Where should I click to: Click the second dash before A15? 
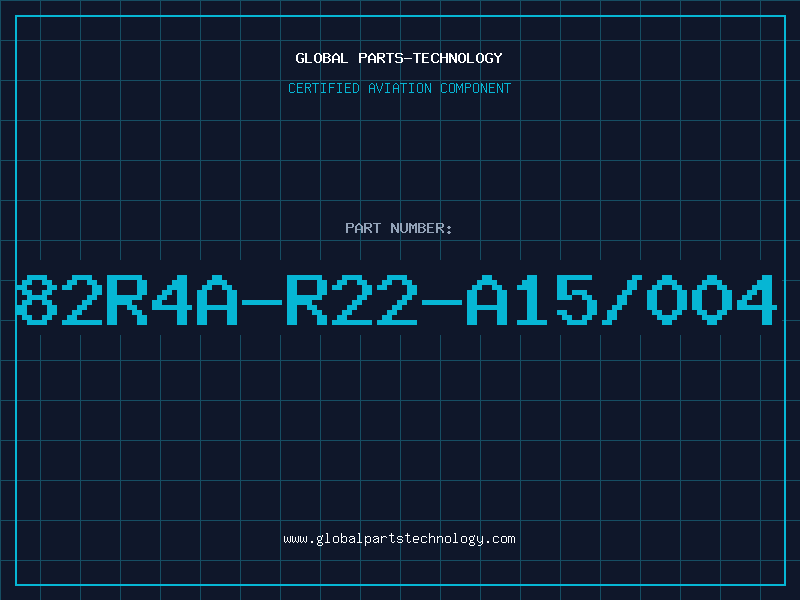(442, 302)
